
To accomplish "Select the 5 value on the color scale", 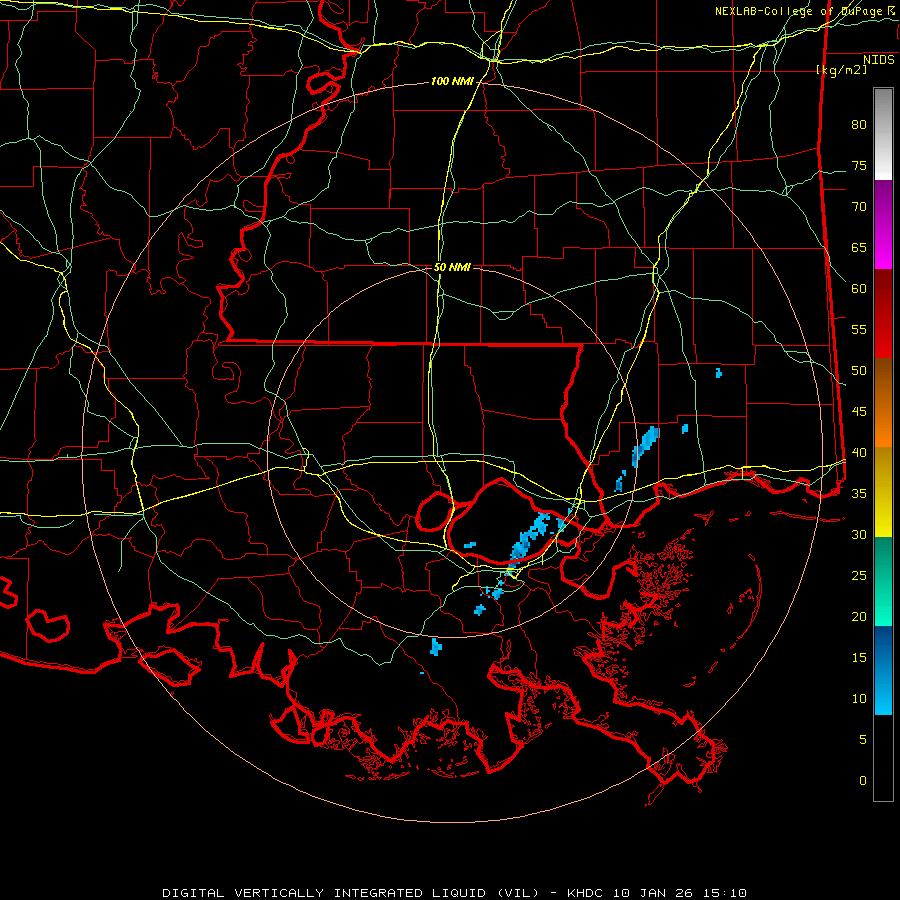I will pos(863,739).
